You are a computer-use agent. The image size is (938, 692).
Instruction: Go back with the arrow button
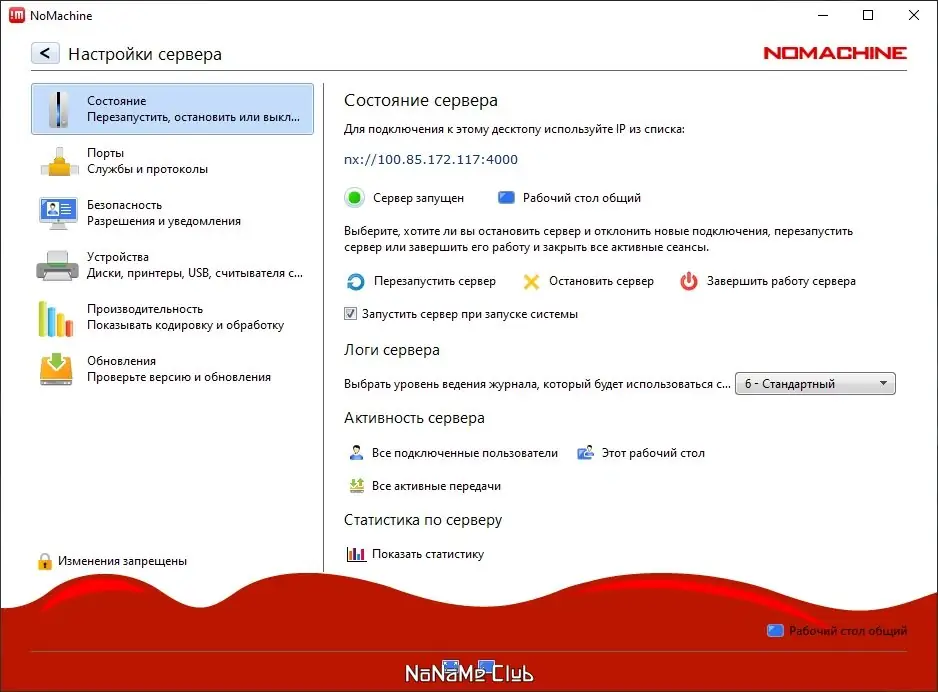[45, 53]
